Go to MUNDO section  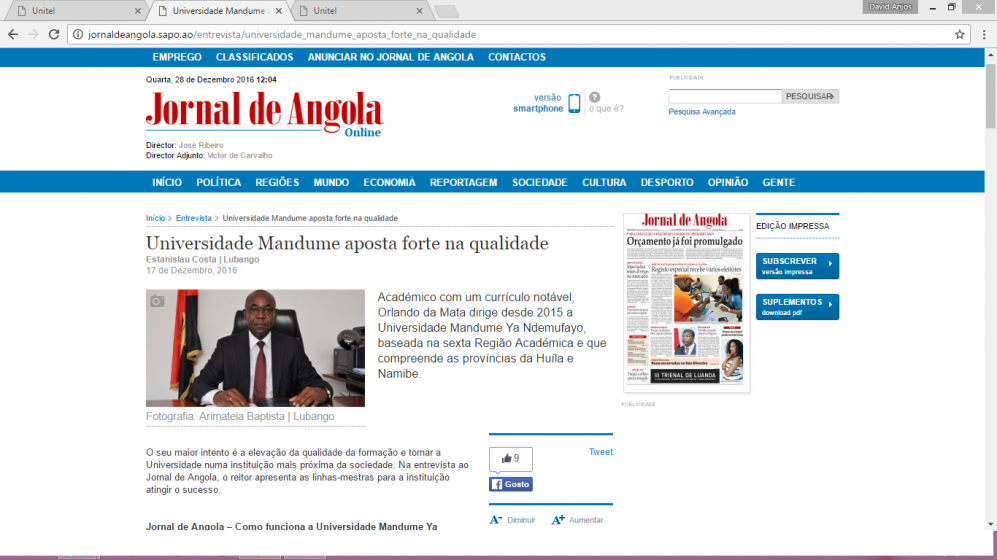[x=331, y=182]
